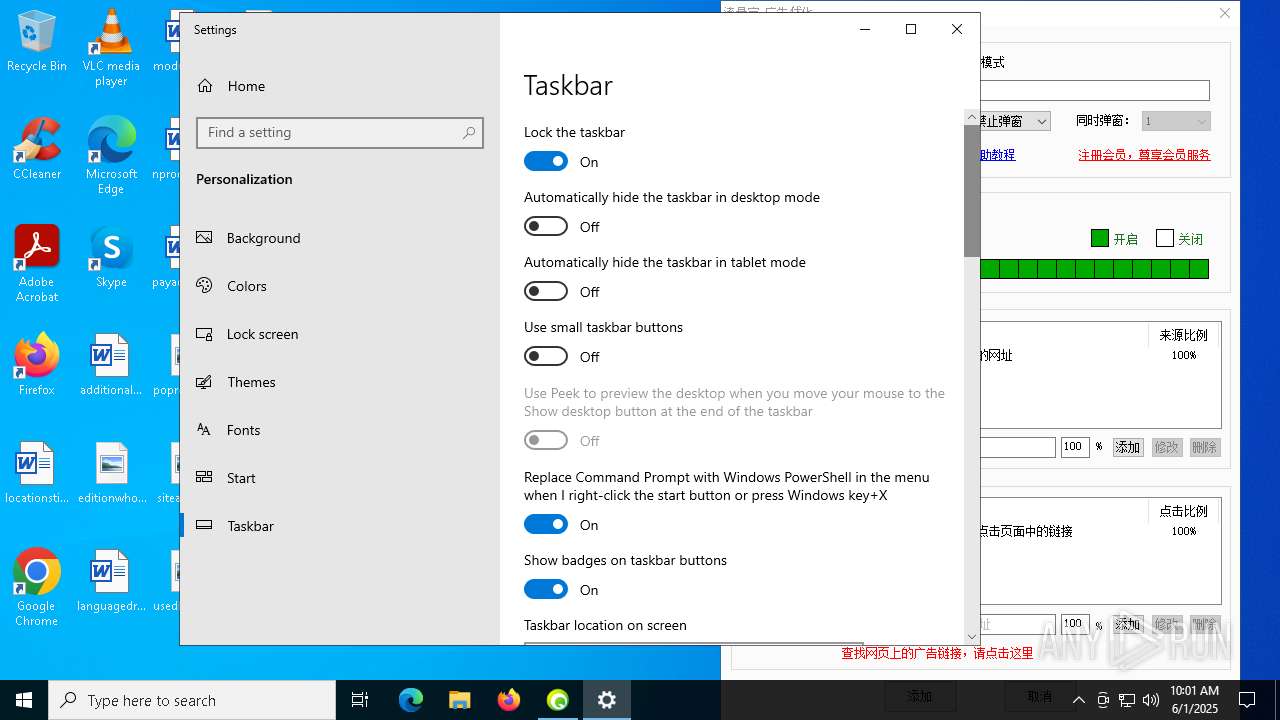
Task: Select the 'languagedr...' Word document icon
Action: click(111, 580)
